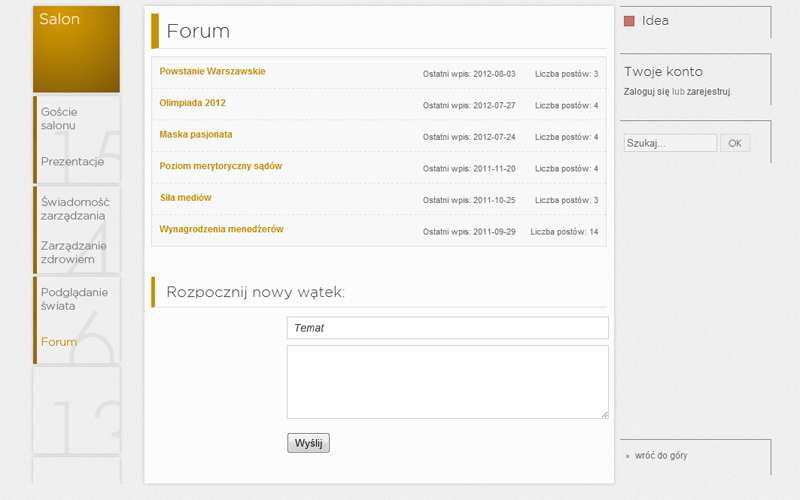Go to Goście salonu menu item
The image size is (800, 500).
59,118
